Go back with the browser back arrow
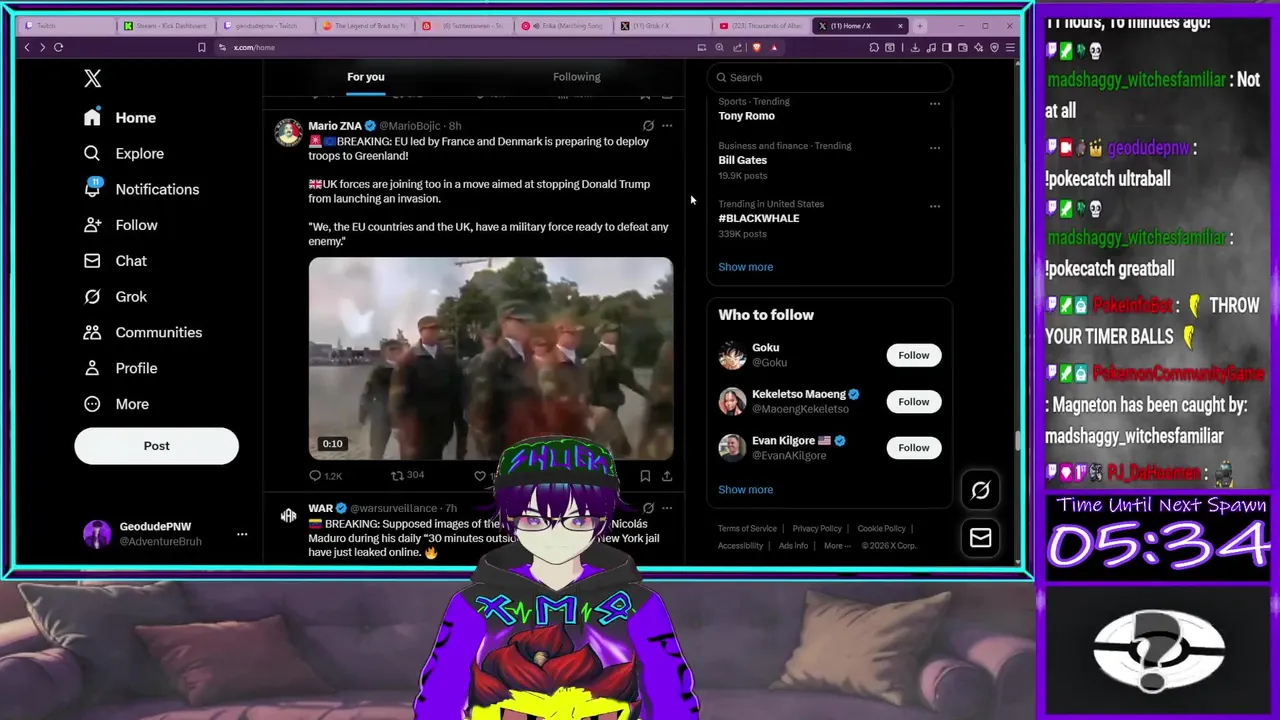 27,47
